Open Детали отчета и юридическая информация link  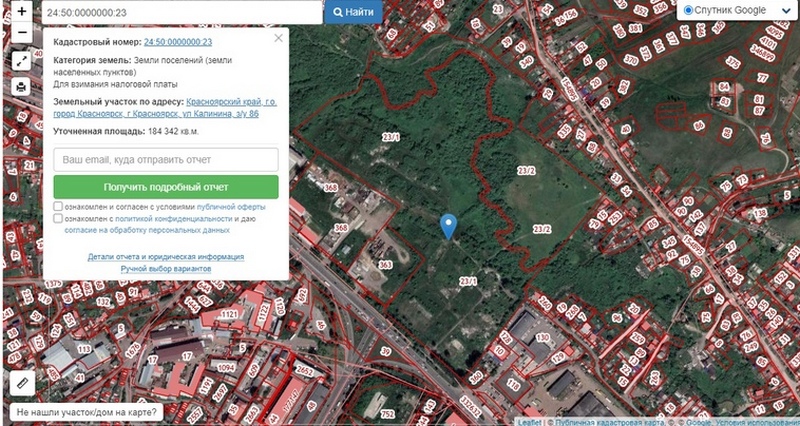click(x=166, y=257)
